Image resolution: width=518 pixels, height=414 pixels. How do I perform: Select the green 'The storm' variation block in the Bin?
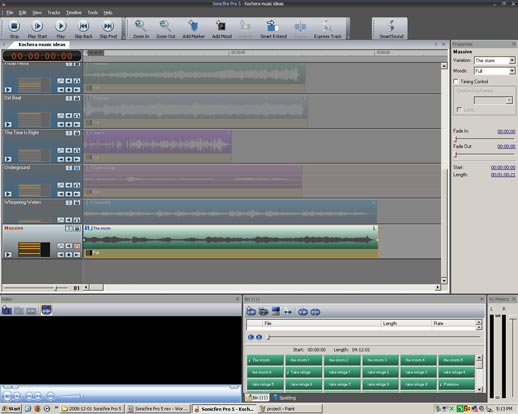click(x=265, y=360)
